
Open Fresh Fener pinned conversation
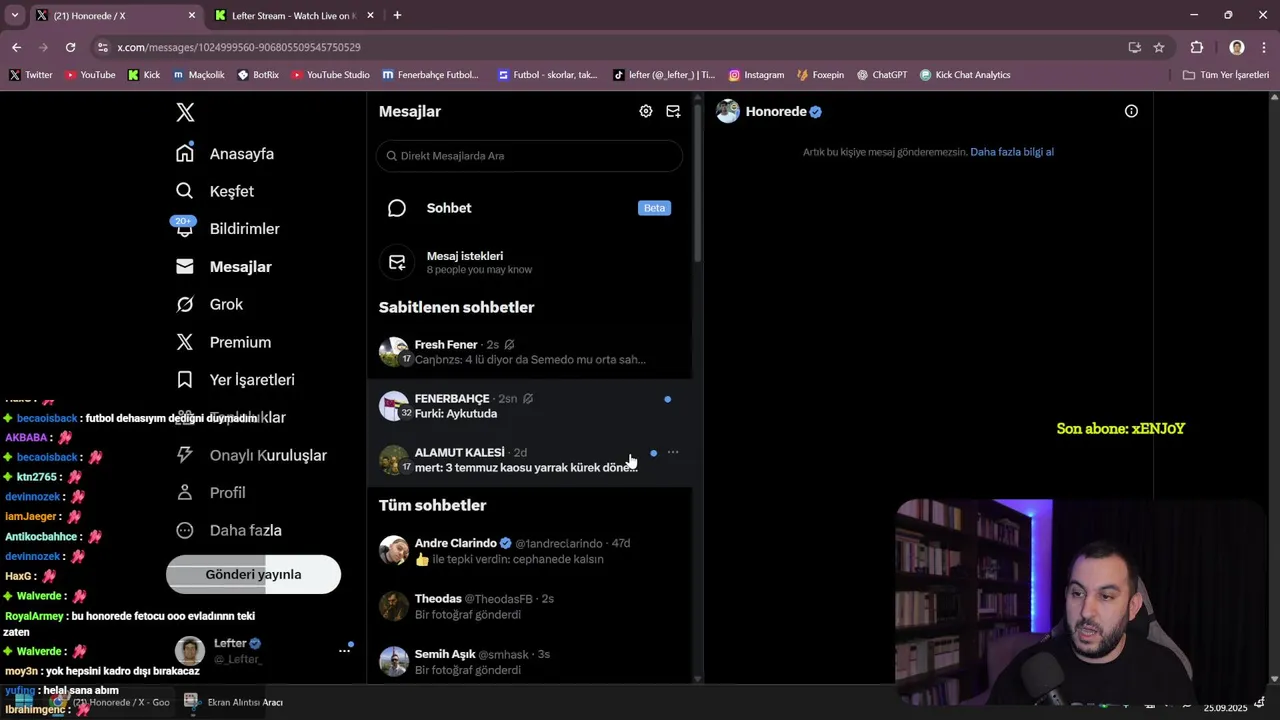click(529, 352)
